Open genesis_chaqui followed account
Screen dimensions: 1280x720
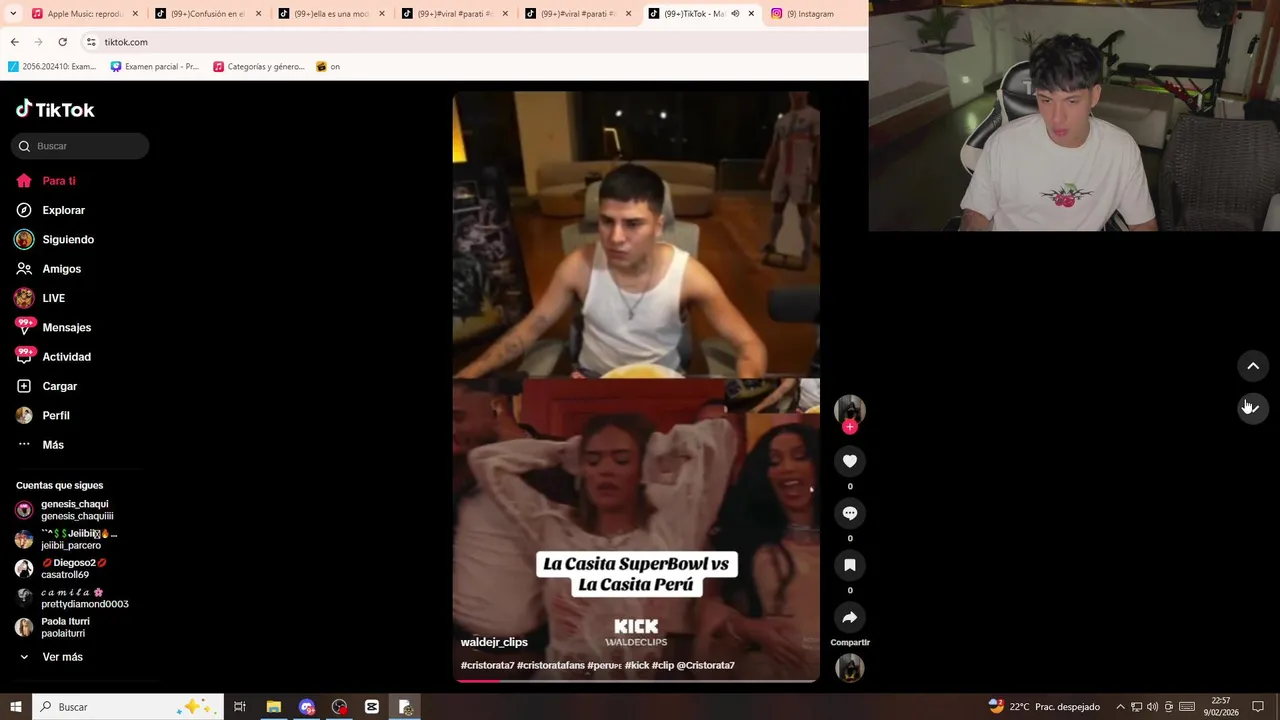[x=66, y=510]
